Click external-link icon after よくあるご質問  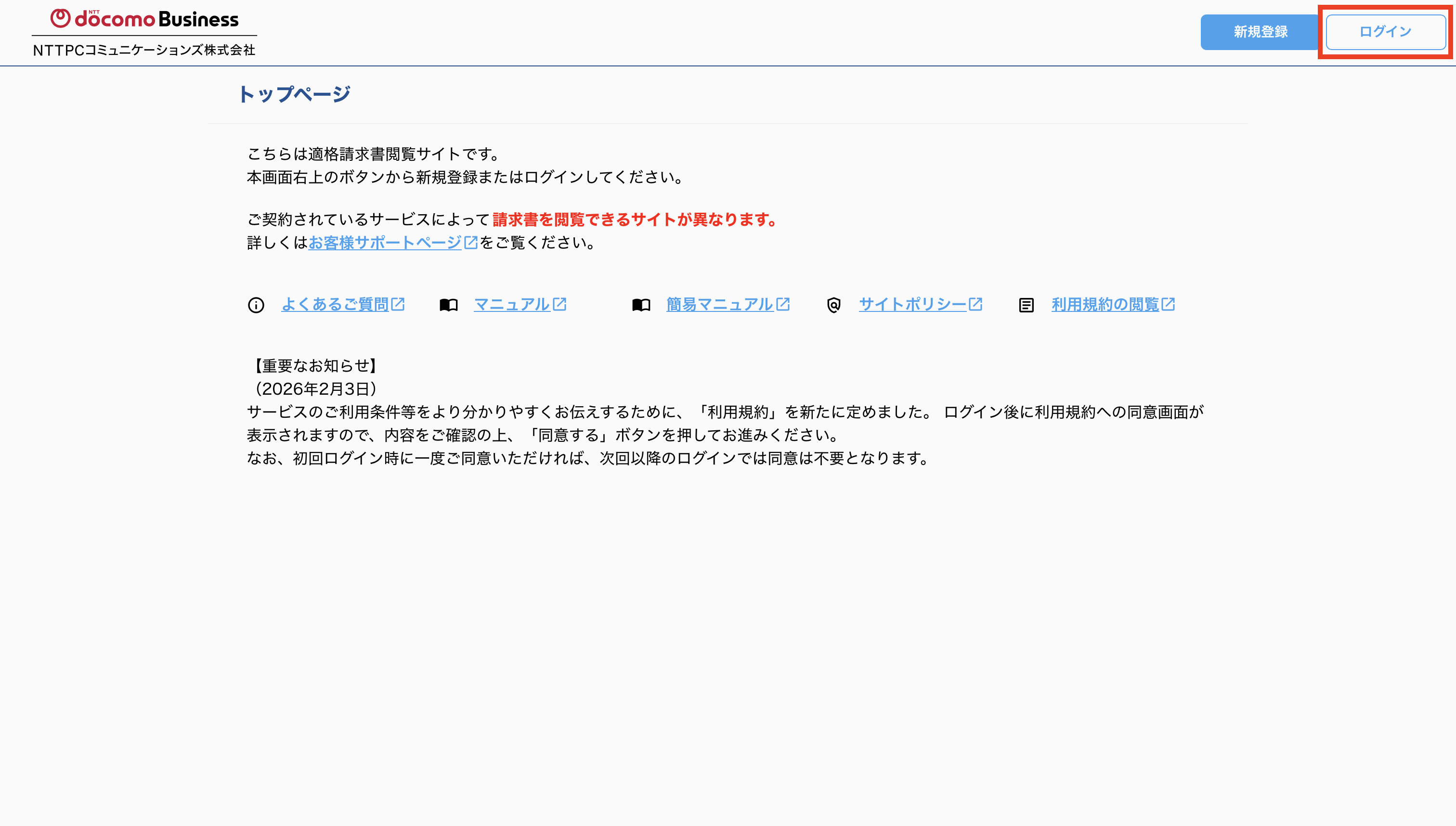(x=398, y=304)
